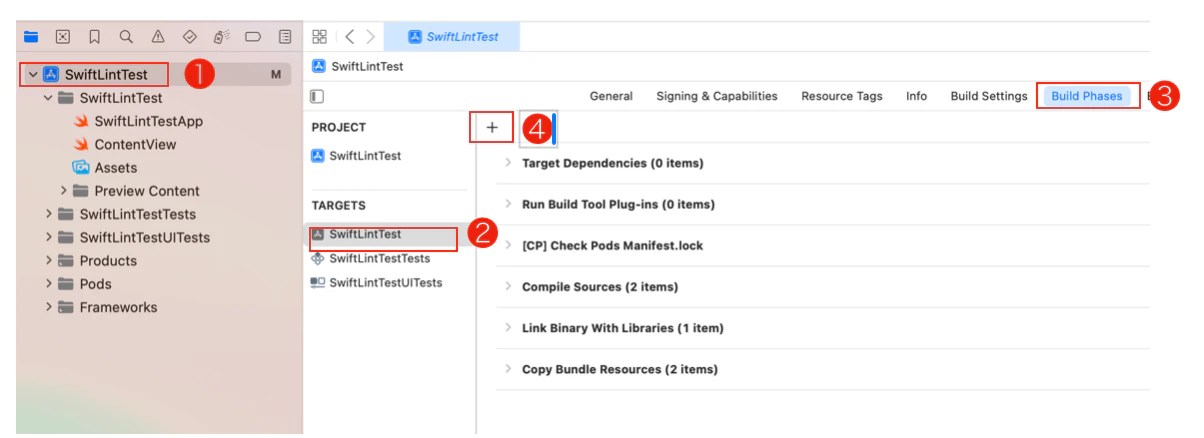Collapse the root SwiftLintTest project chevron
The image size is (1204, 438).
(x=33, y=74)
